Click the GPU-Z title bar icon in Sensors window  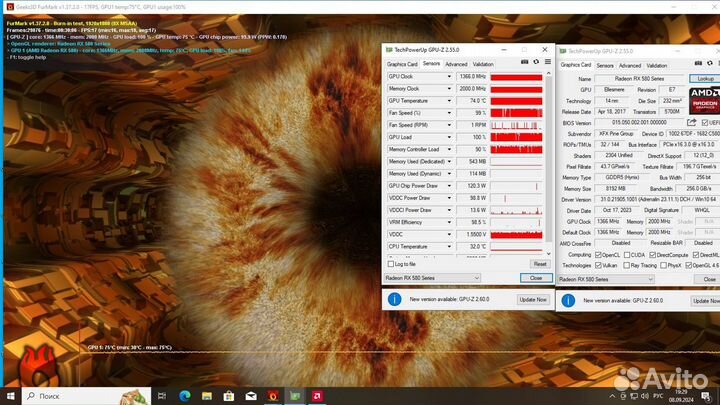389,50
